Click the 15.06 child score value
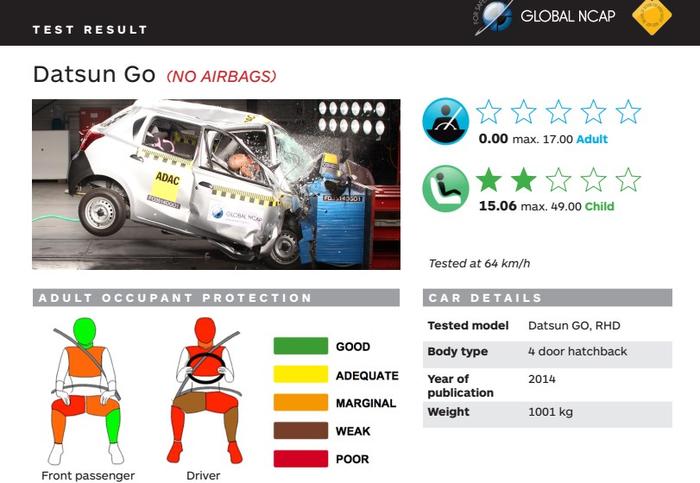This screenshot has width=700, height=483. click(x=498, y=206)
